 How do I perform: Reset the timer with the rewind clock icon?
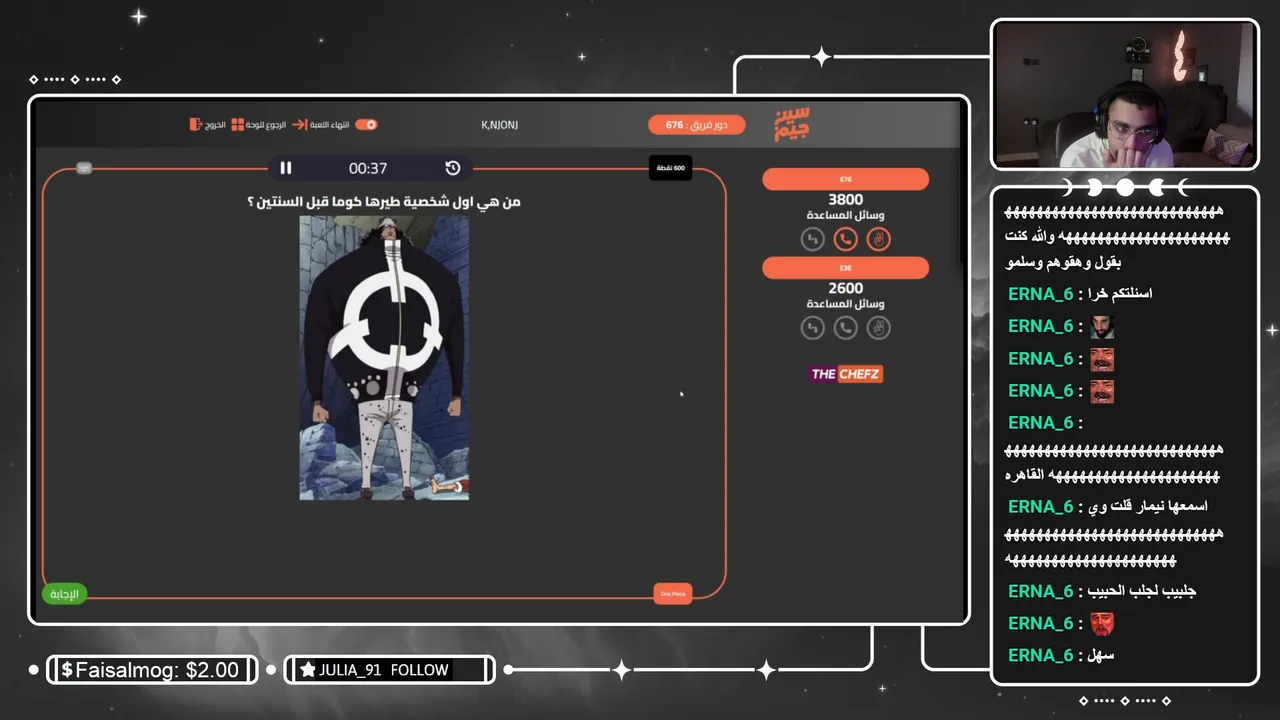(453, 168)
